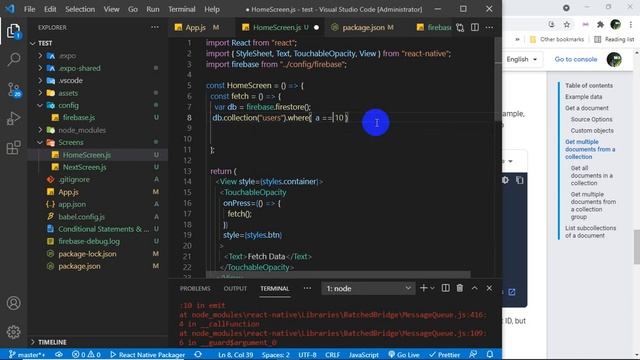Open the Run and Debug view
Viewport: 640px width, 360px height.
click(13, 118)
